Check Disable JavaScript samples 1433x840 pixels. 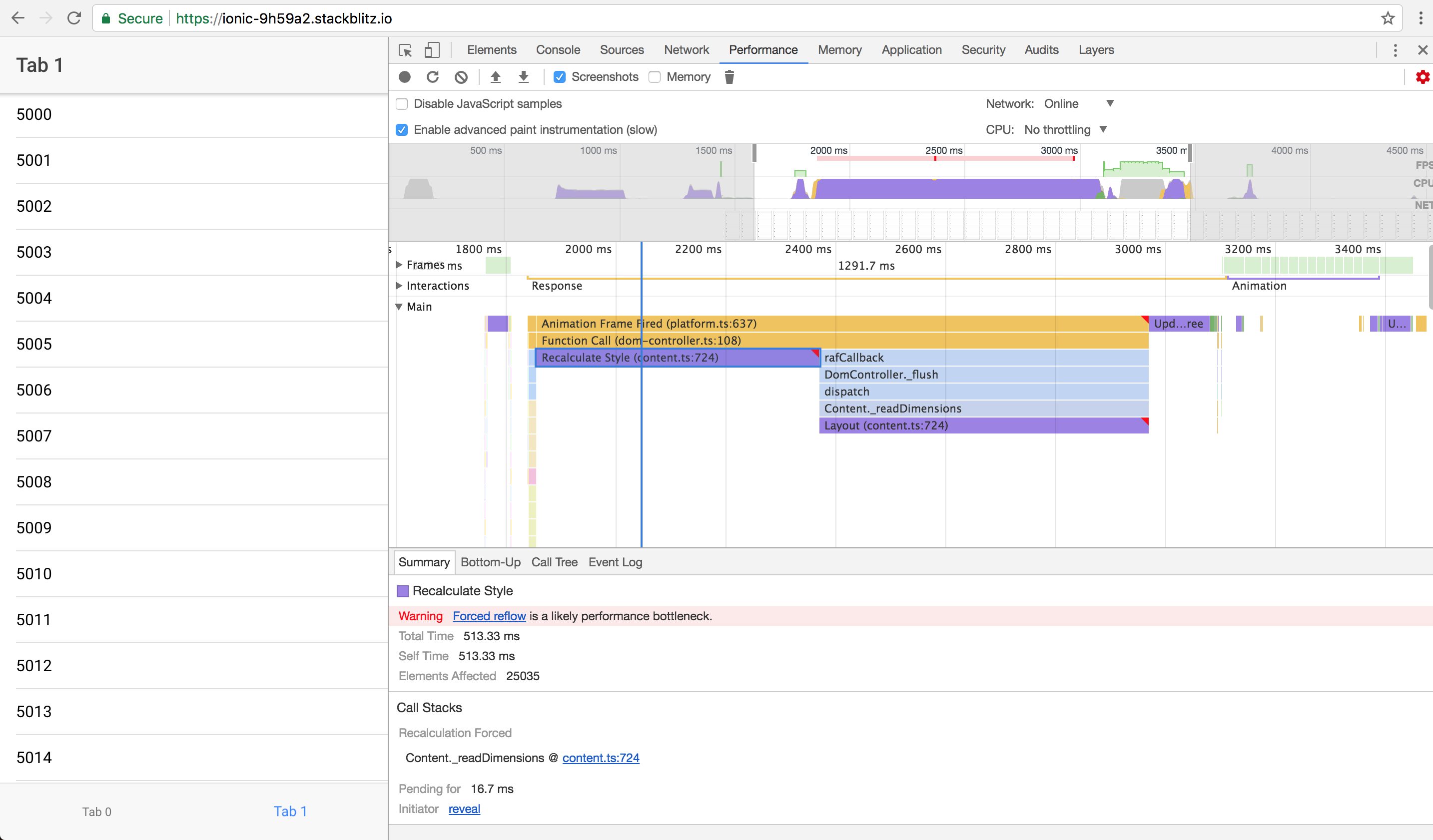(x=402, y=103)
